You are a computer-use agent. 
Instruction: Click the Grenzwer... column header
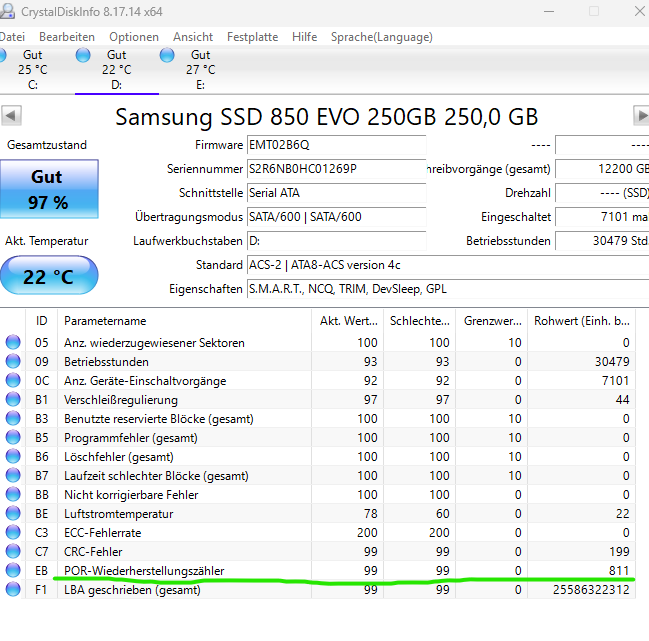pyautogui.click(x=491, y=321)
